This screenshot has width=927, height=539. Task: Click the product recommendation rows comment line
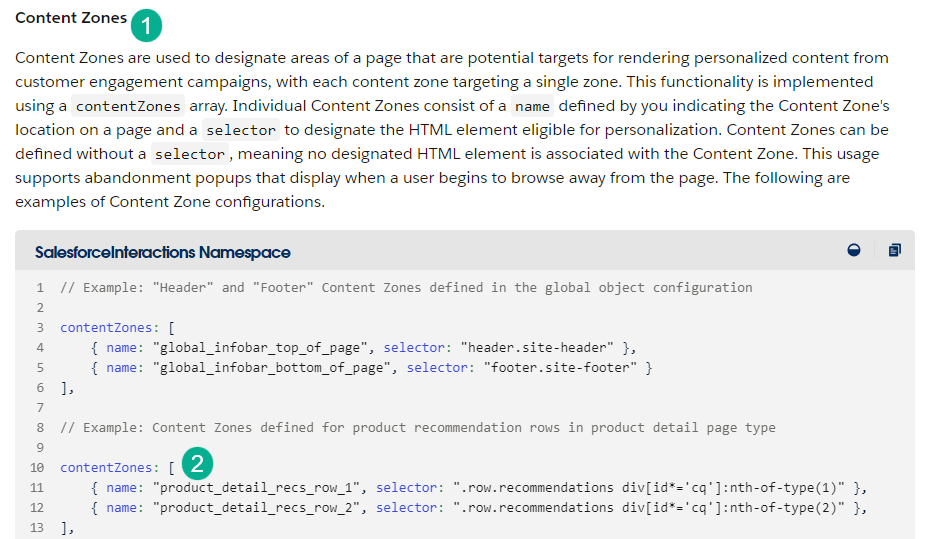(x=417, y=427)
